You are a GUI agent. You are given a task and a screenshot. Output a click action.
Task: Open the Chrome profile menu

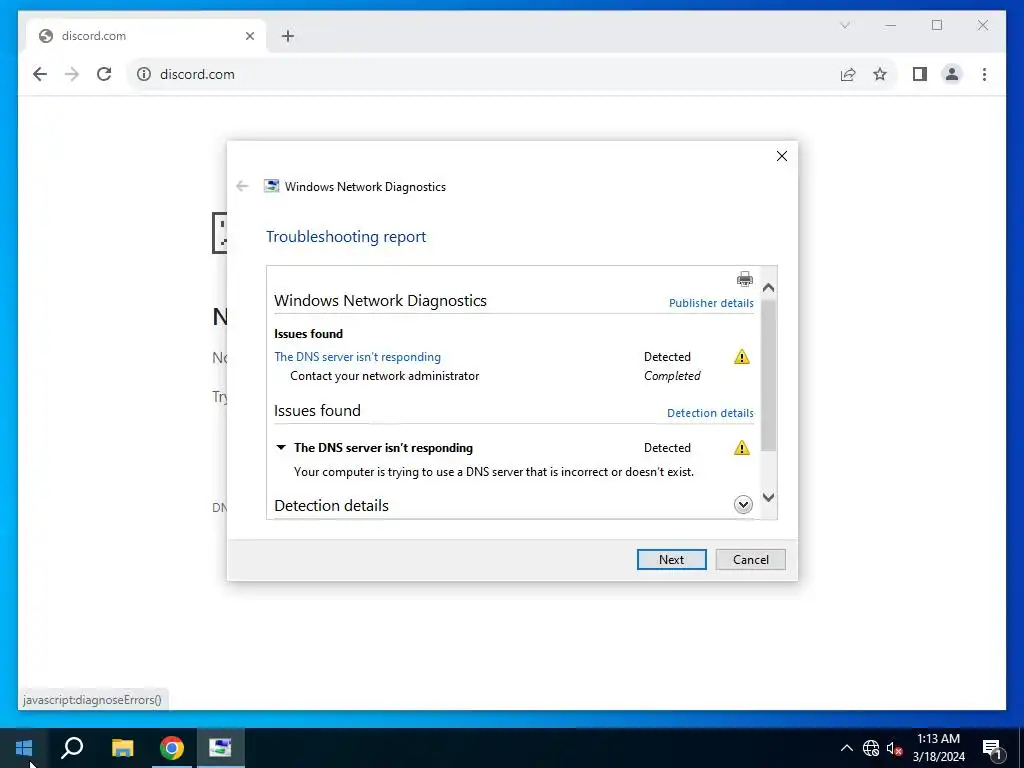coord(952,74)
